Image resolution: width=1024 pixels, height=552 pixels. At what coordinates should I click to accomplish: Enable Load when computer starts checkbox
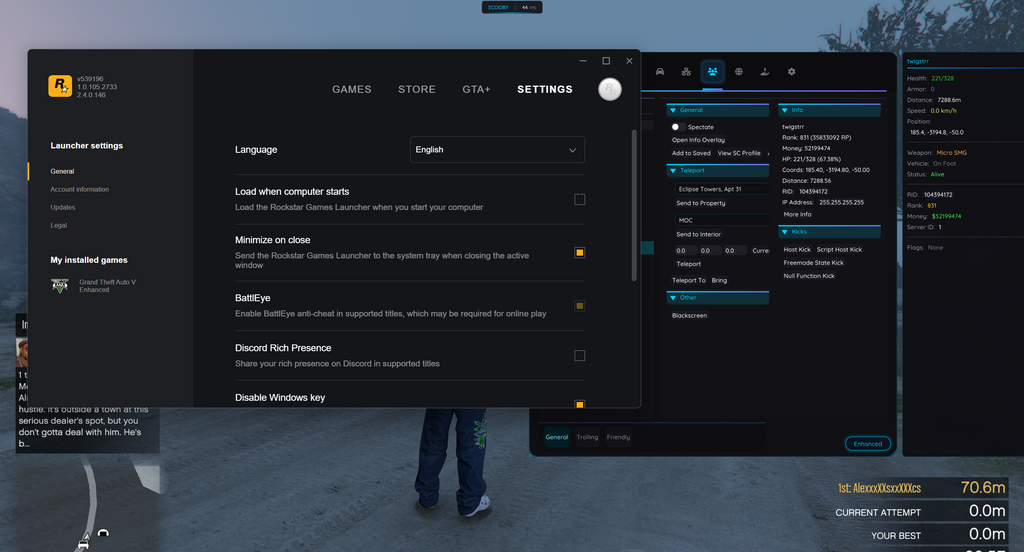579,199
